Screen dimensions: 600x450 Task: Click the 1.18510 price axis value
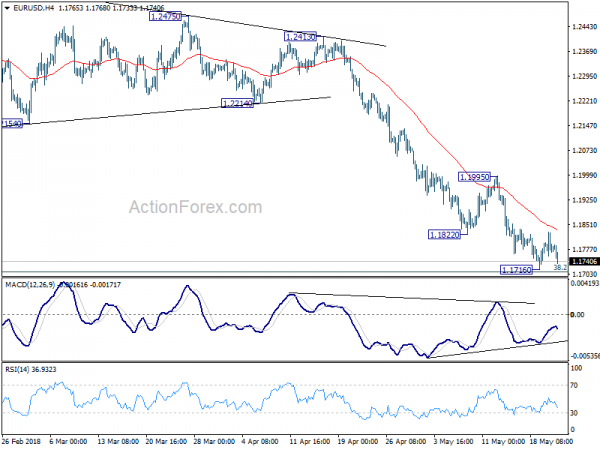tap(585, 225)
